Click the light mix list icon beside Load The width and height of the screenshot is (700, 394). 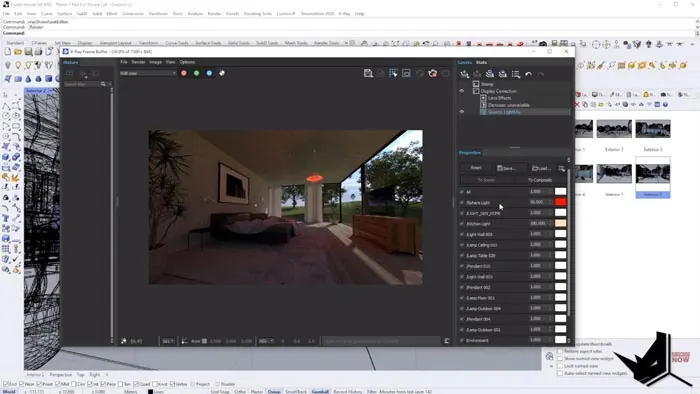click(562, 168)
